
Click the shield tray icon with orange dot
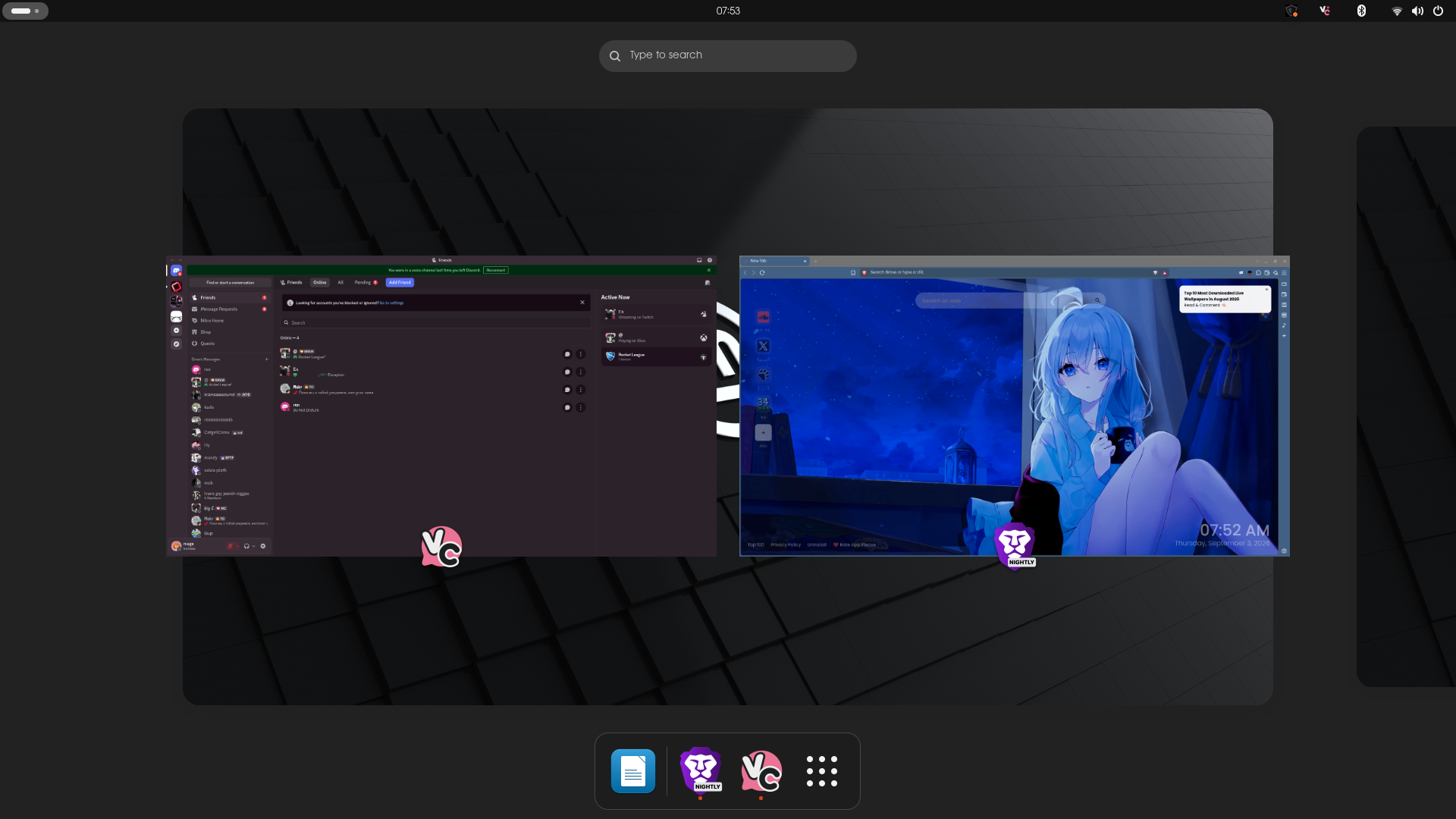click(1291, 11)
